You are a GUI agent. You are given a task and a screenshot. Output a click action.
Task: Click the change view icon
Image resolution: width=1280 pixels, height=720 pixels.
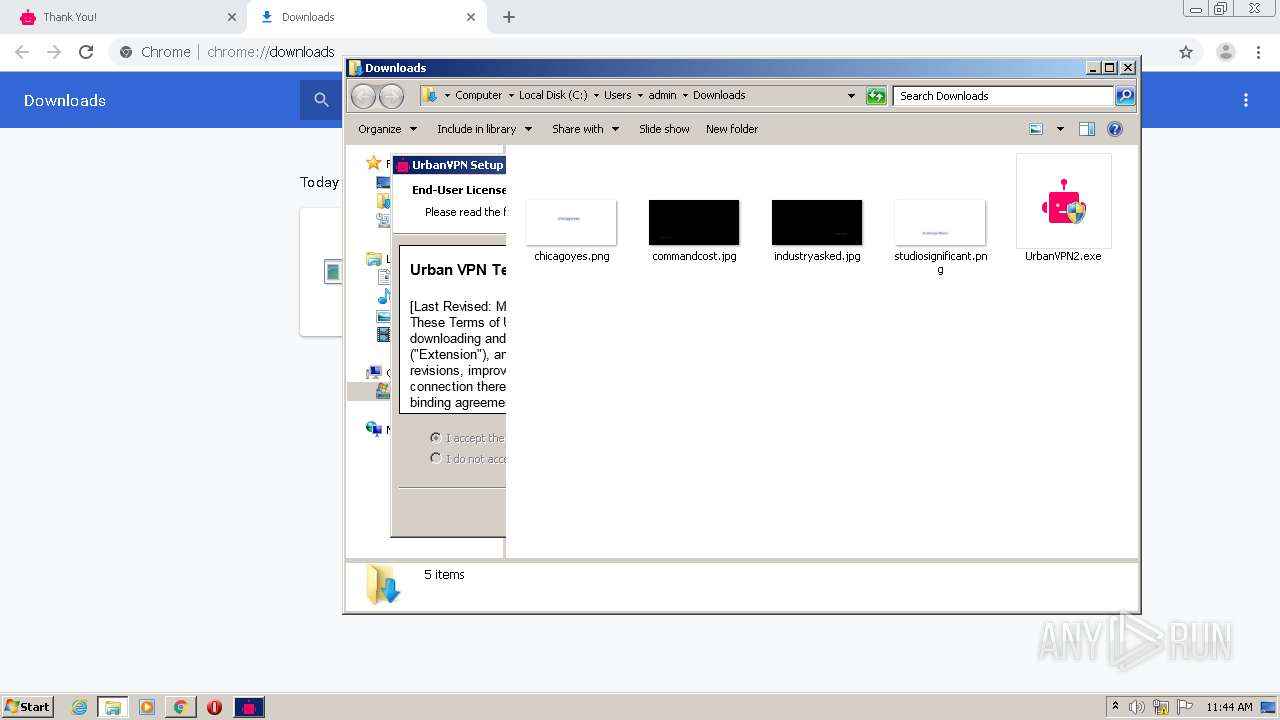point(1036,129)
